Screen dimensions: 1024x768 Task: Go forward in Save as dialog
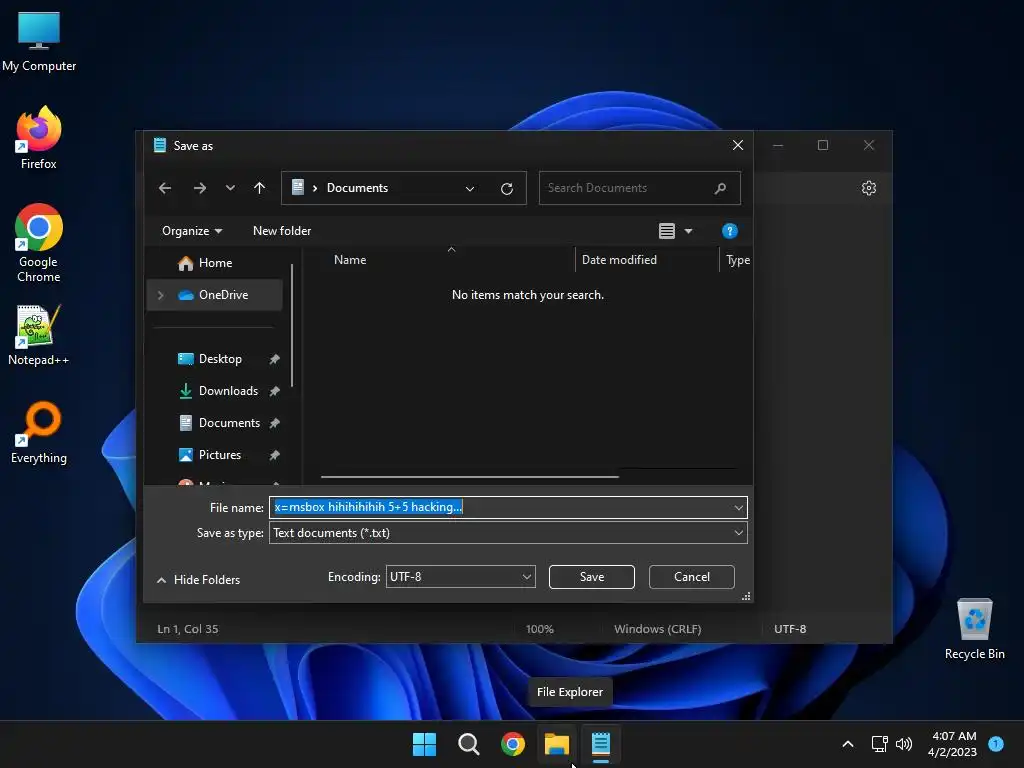(x=200, y=188)
